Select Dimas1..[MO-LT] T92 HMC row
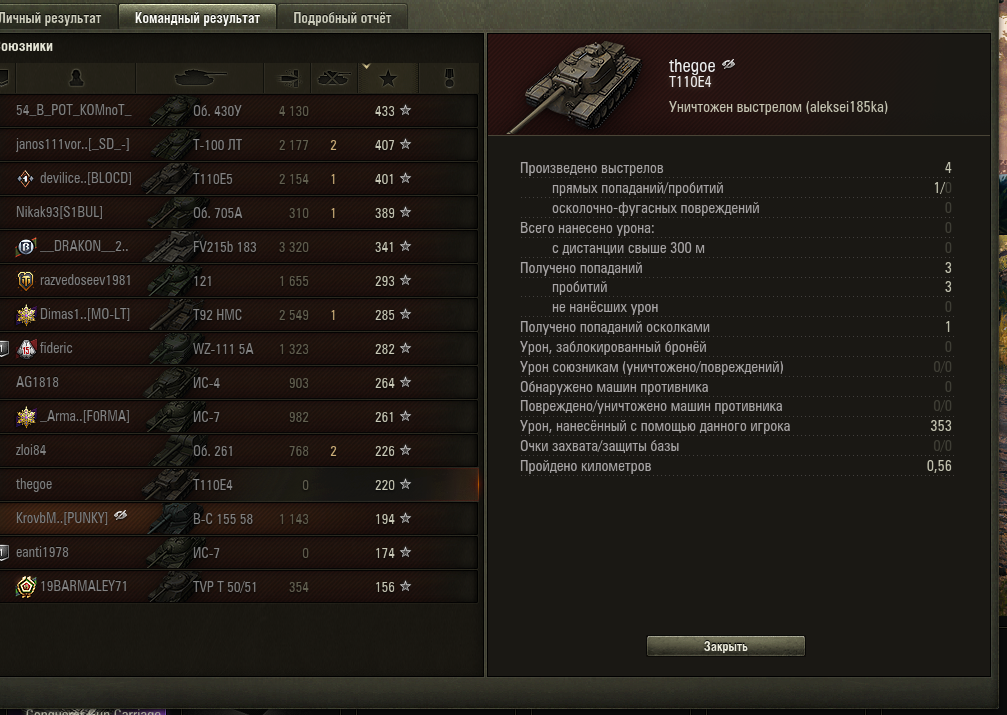 tap(239, 315)
